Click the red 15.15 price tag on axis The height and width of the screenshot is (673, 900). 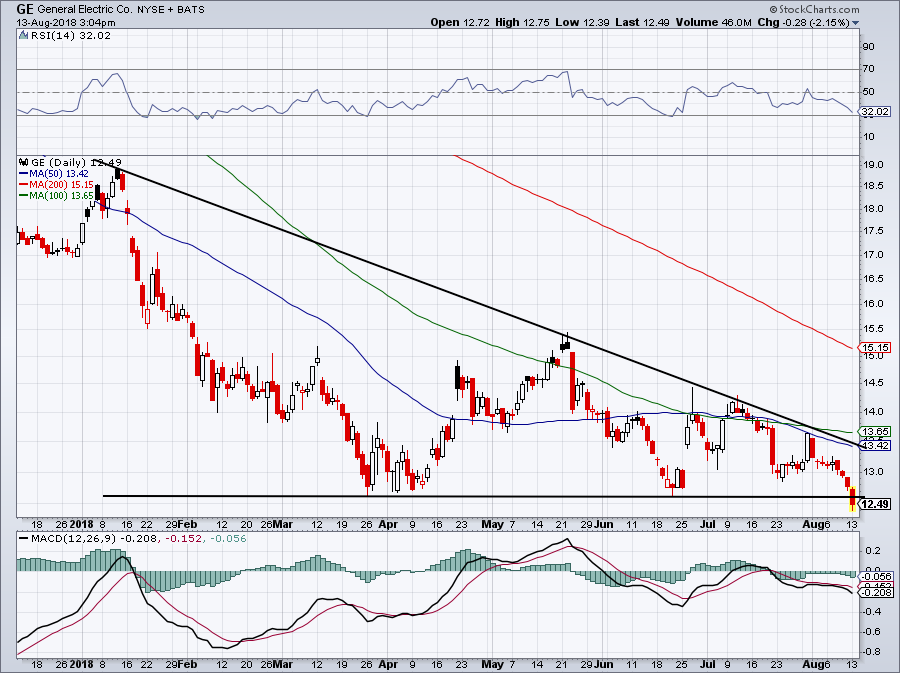(x=874, y=347)
